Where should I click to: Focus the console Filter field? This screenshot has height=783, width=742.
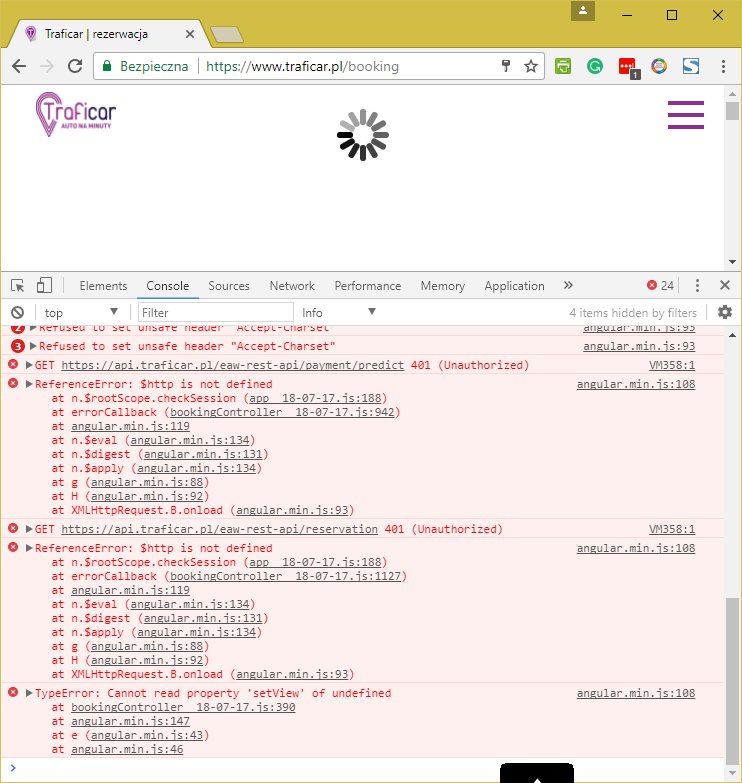(216, 313)
